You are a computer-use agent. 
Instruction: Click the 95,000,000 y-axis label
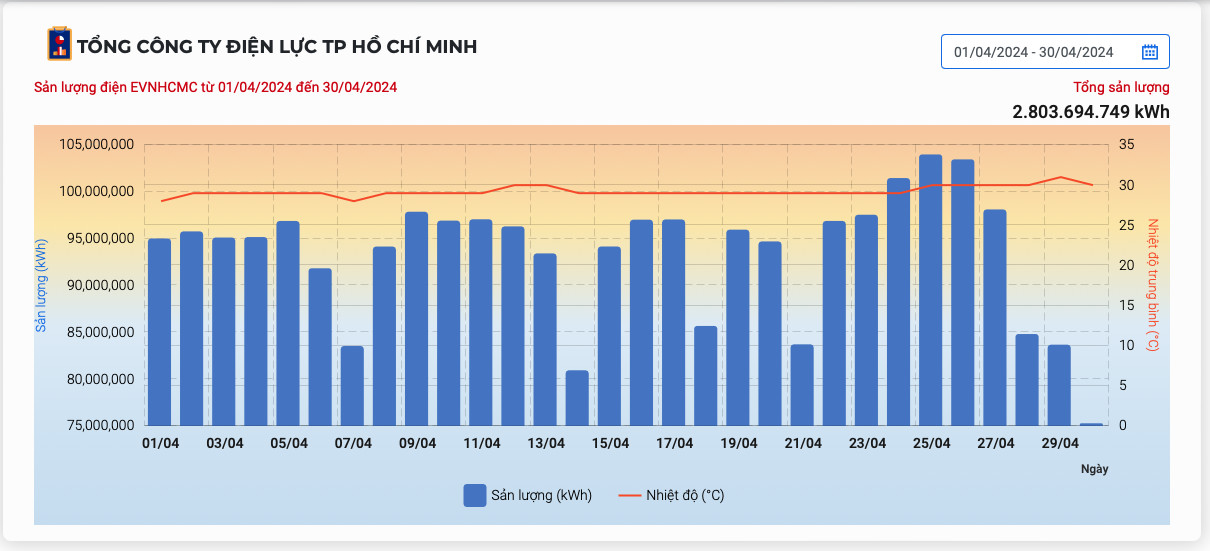point(100,238)
